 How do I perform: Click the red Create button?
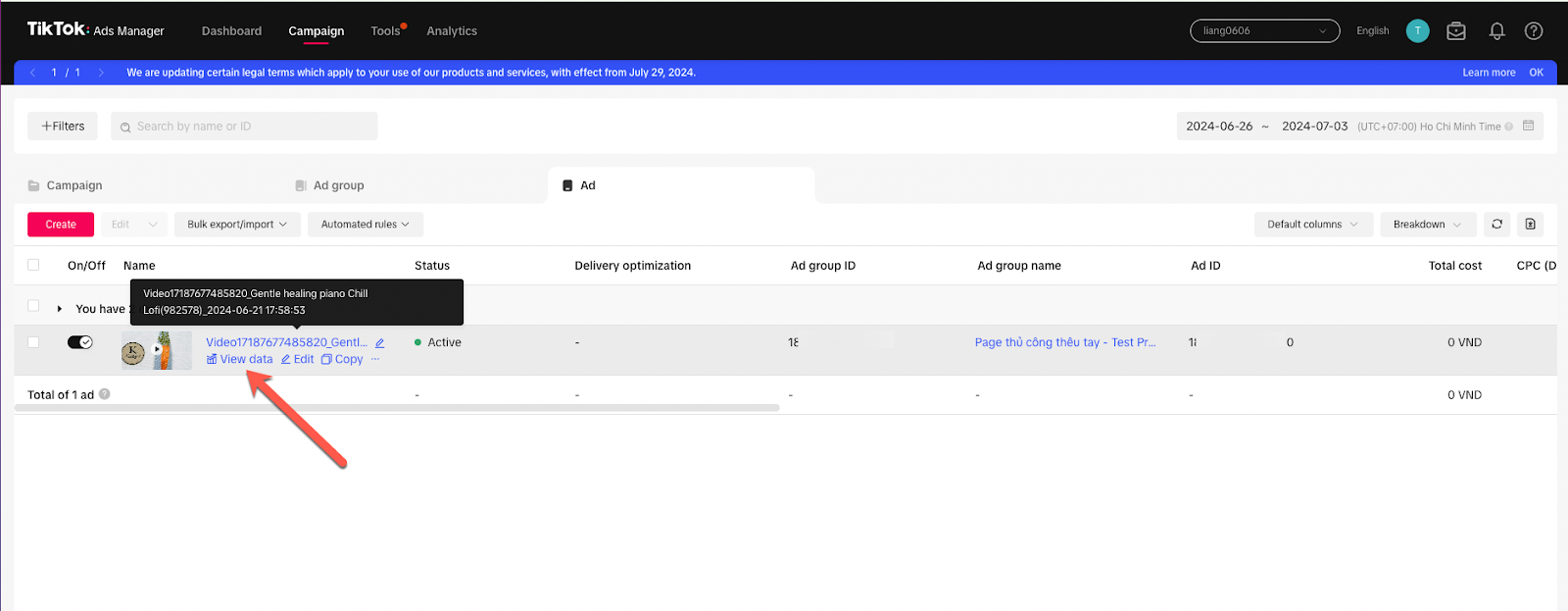61,225
